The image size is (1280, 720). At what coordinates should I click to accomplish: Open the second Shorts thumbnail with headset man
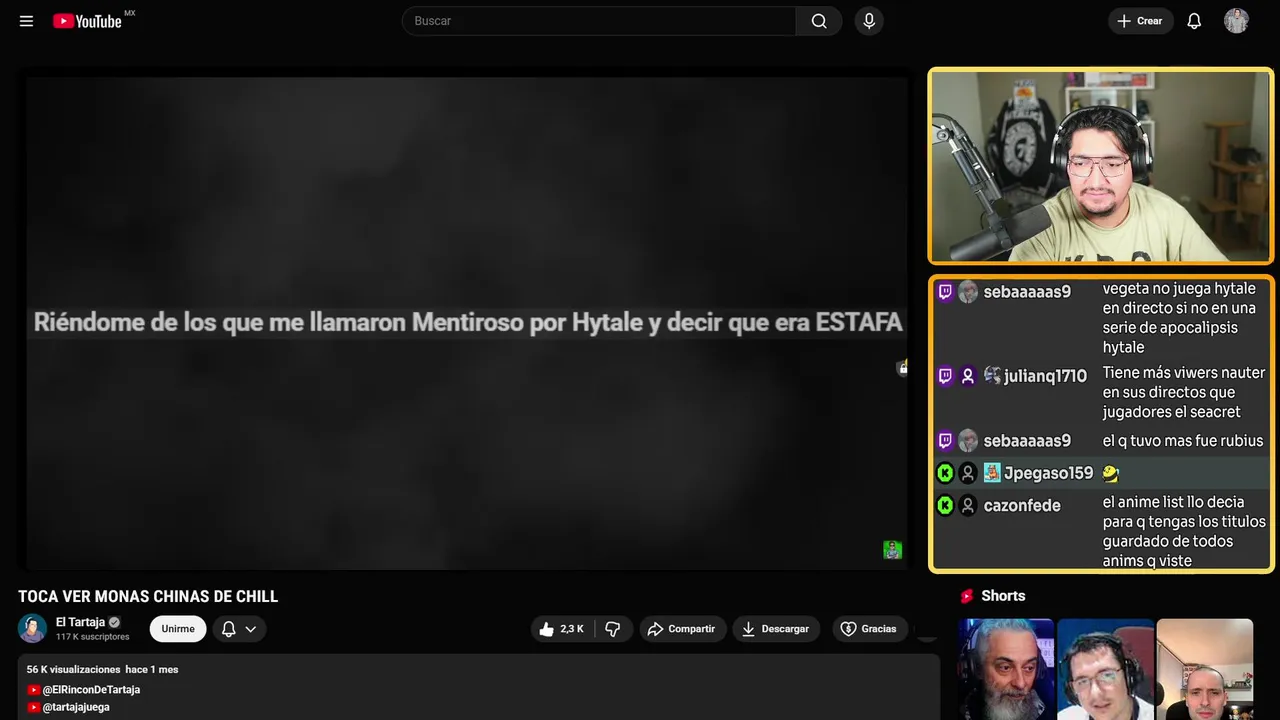pyautogui.click(x=1105, y=669)
